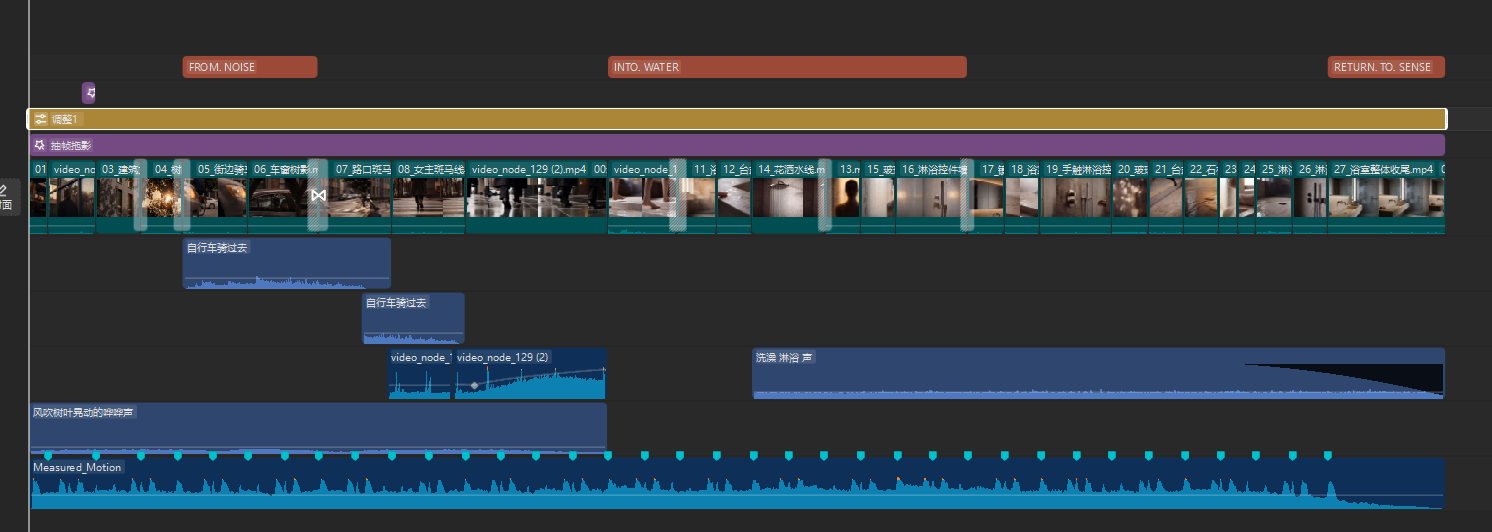Select keyframe diamond on video_node_129 (2) audio

coord(475,385)
